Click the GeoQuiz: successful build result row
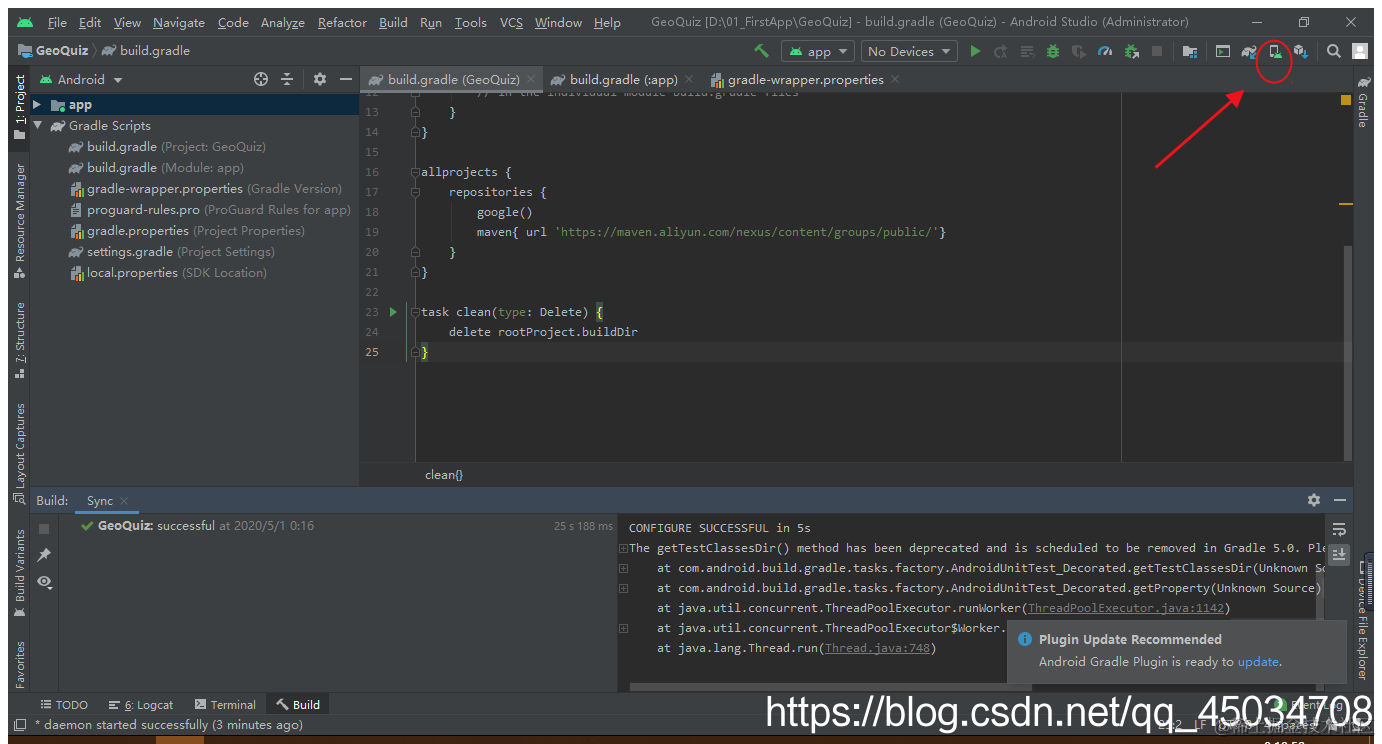 click(x=347, y=526)
